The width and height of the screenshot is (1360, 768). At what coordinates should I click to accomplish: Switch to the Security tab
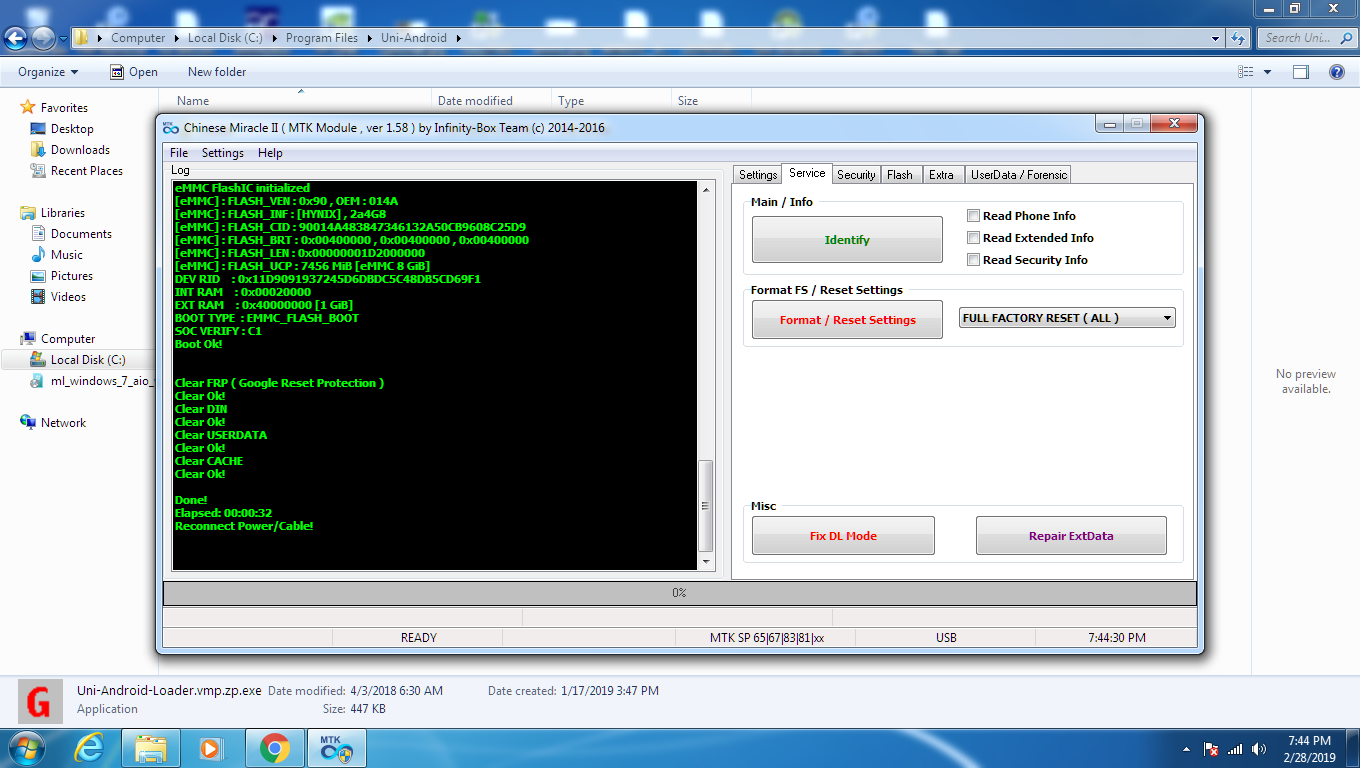[856, 175]
